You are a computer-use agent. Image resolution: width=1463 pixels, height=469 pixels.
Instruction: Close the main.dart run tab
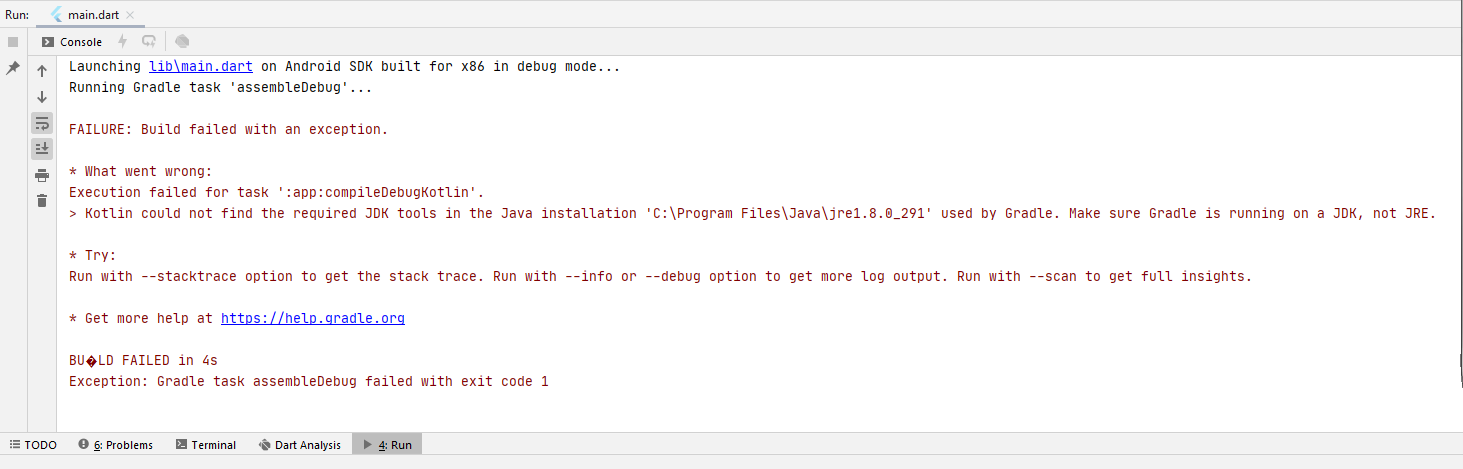[x=129, y=15]
